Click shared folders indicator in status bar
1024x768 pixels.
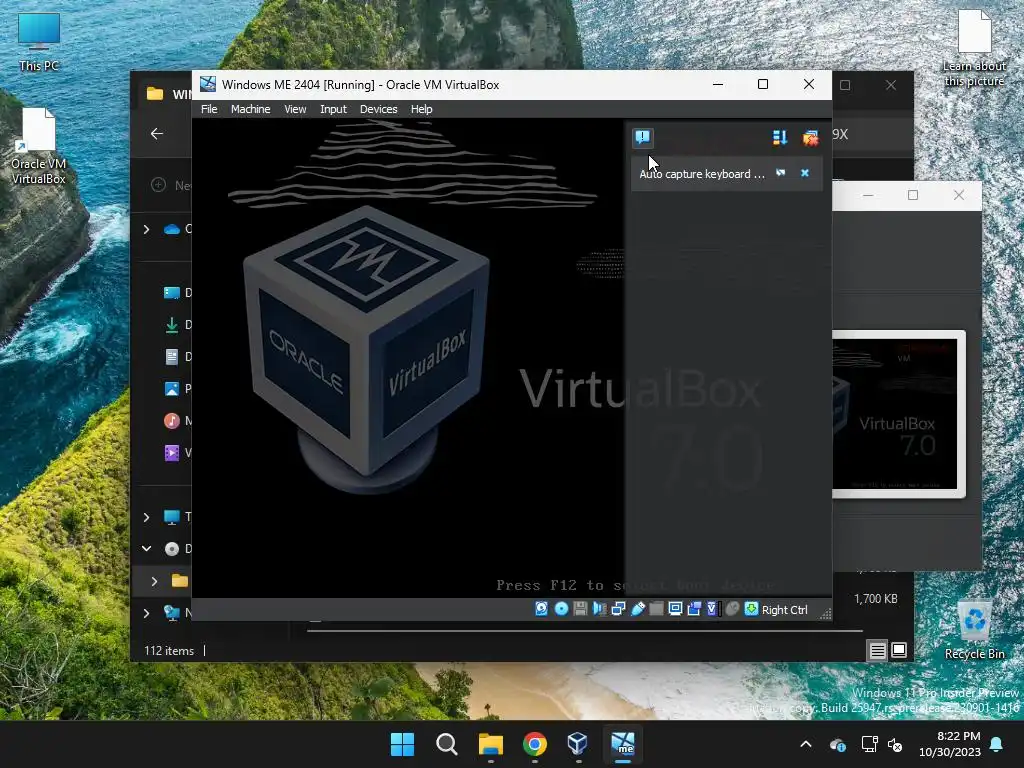(x=656, y=609)
